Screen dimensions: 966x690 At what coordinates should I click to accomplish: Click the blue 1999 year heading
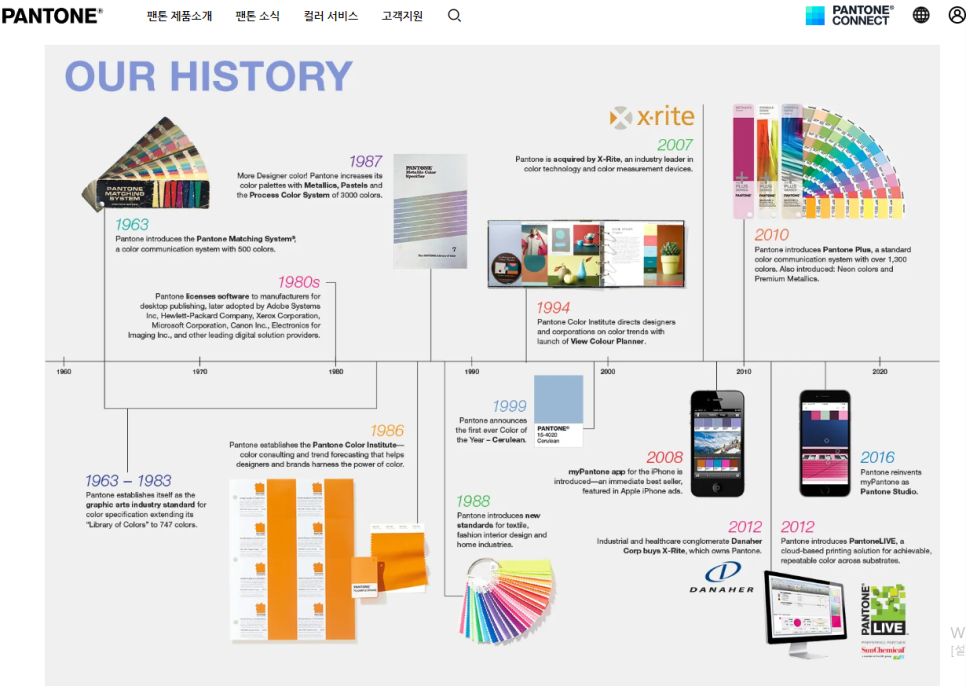pos(509,406)
